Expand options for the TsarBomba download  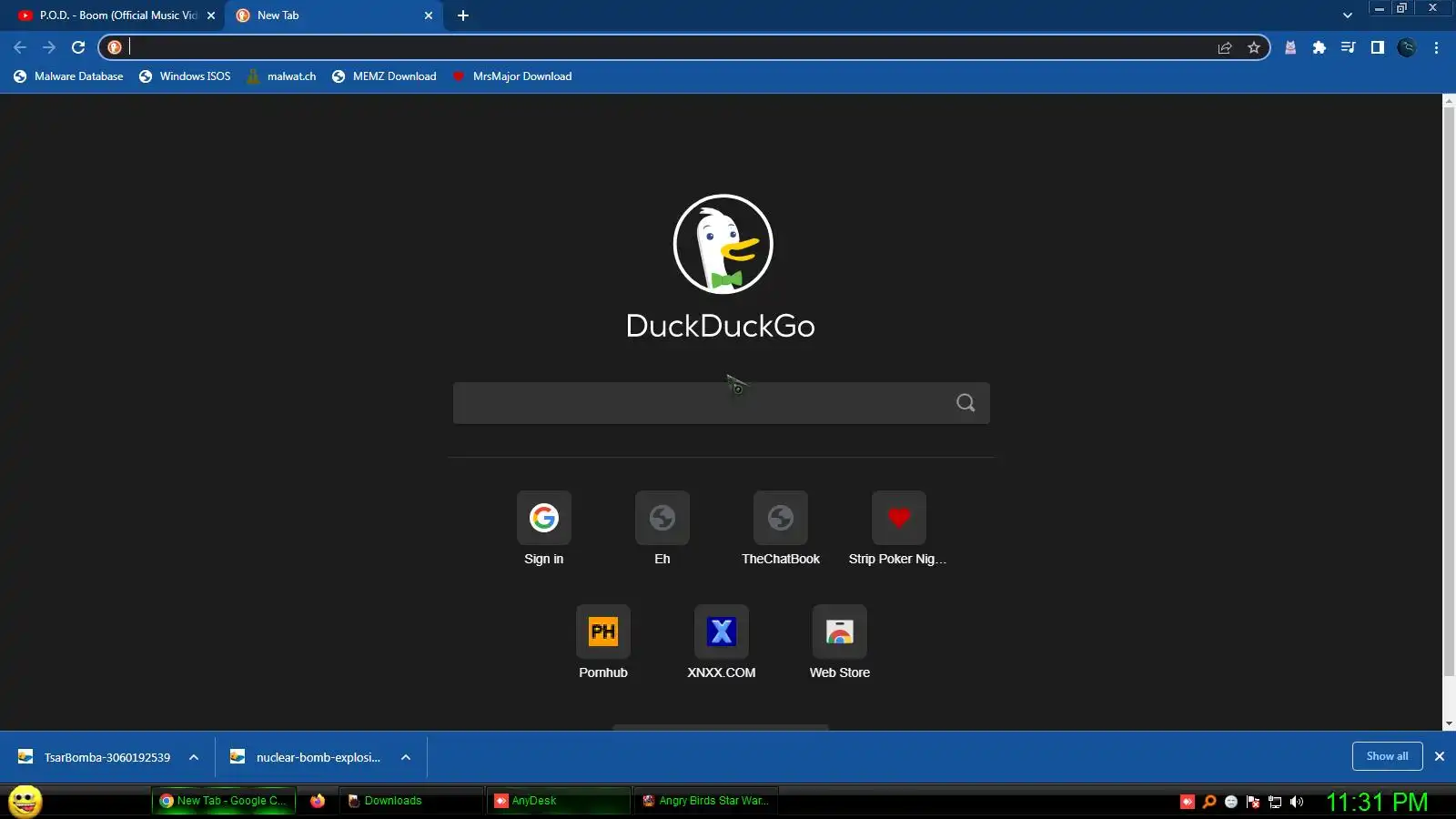pyautogui.click(x=194, y=757)
